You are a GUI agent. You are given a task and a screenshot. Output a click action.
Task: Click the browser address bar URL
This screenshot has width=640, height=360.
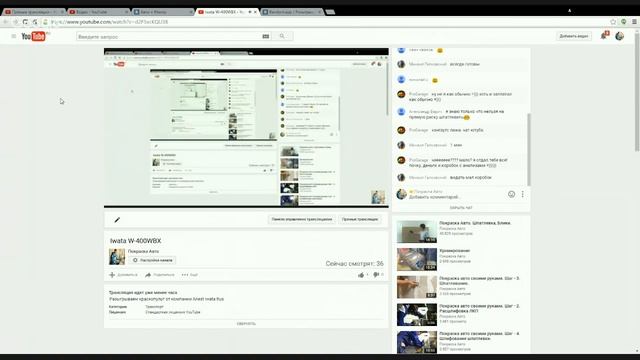tap(109, 22)
